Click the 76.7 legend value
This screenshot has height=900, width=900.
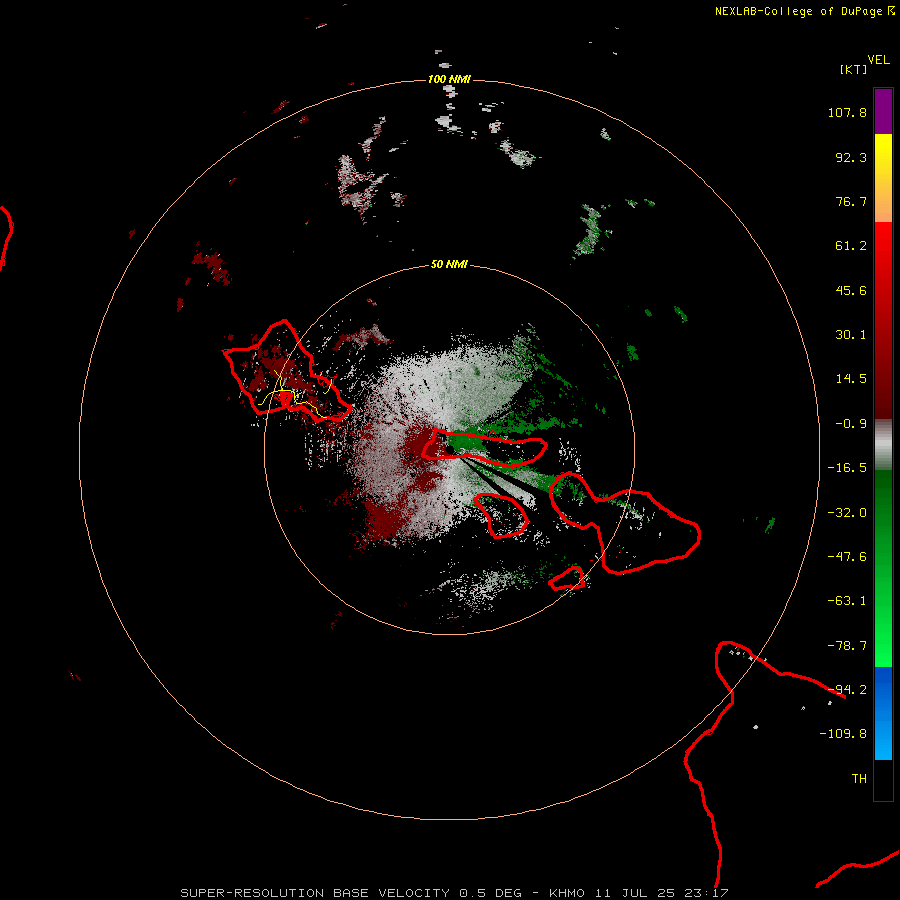[x=851, y=201]
